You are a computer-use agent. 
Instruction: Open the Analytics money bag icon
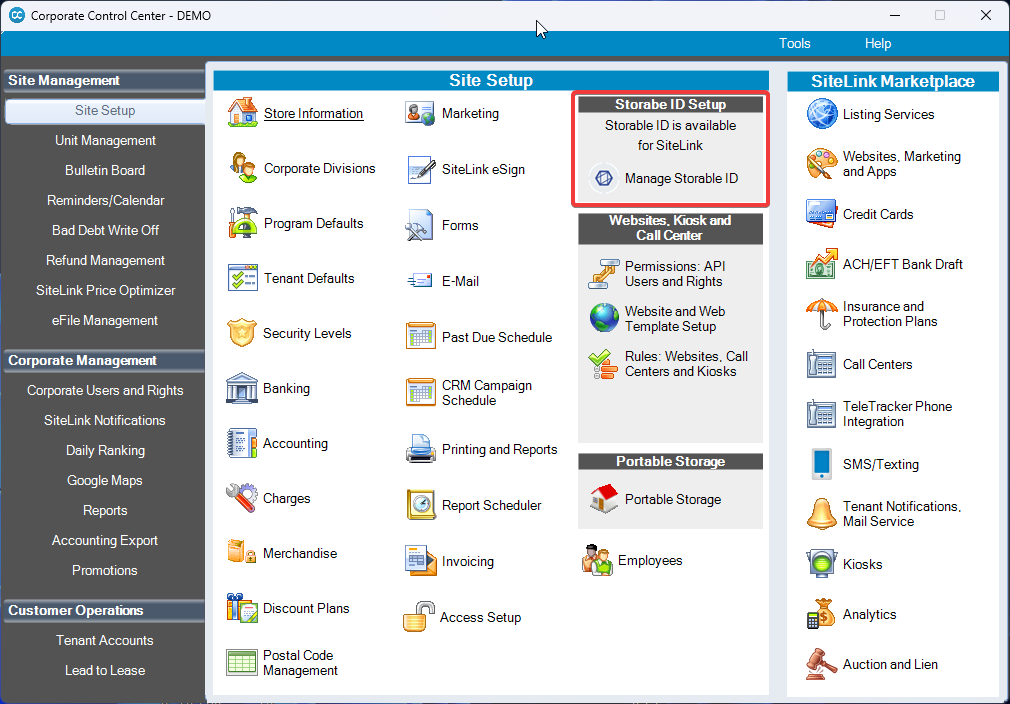pyautogui.click(x=822, y=614)
